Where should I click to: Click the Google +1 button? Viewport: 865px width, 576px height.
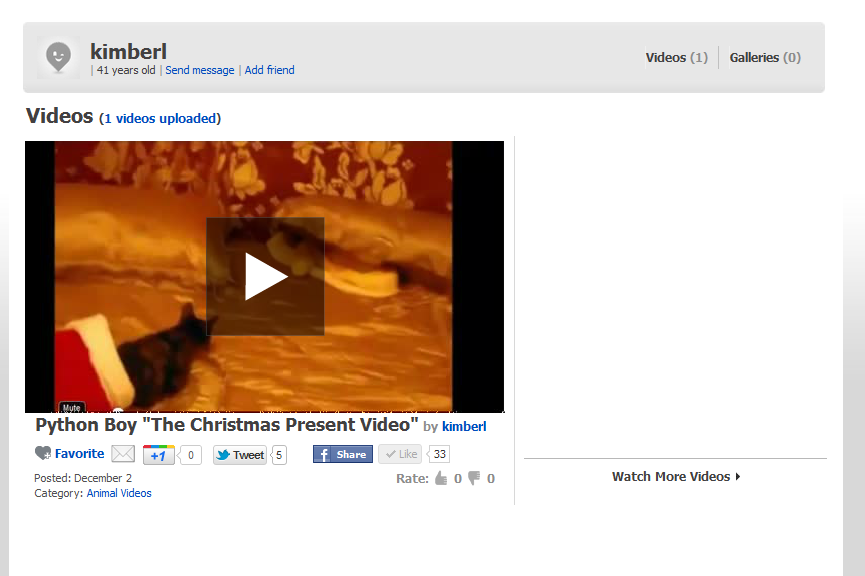coord(158,455)
